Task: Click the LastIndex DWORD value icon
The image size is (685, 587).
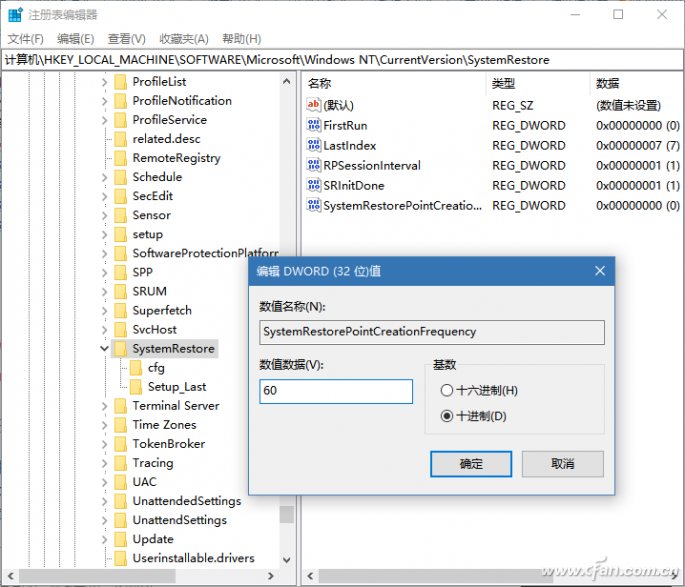Action: [313, 145]
